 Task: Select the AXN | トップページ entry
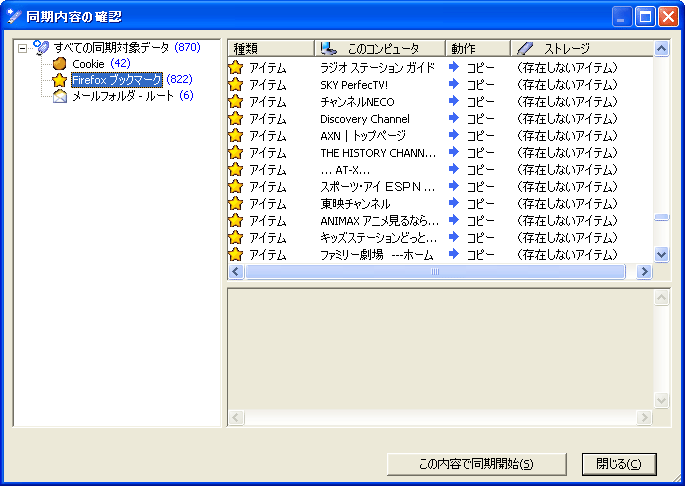(x=363, y=135)
